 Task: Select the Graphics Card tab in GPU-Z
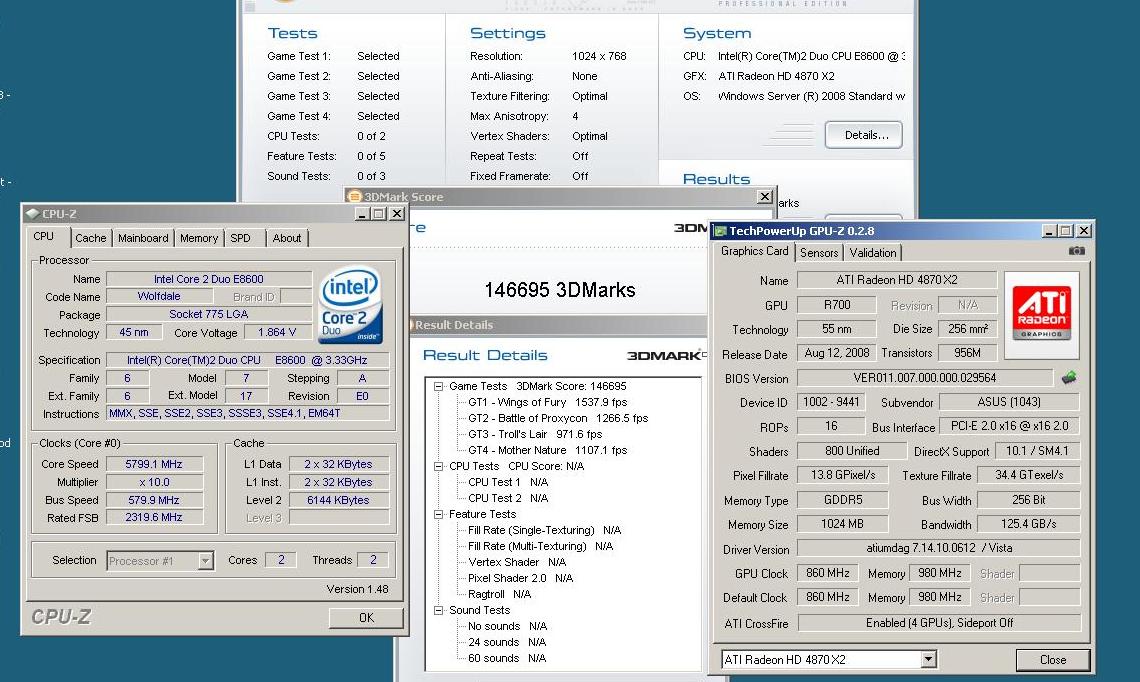755,251
